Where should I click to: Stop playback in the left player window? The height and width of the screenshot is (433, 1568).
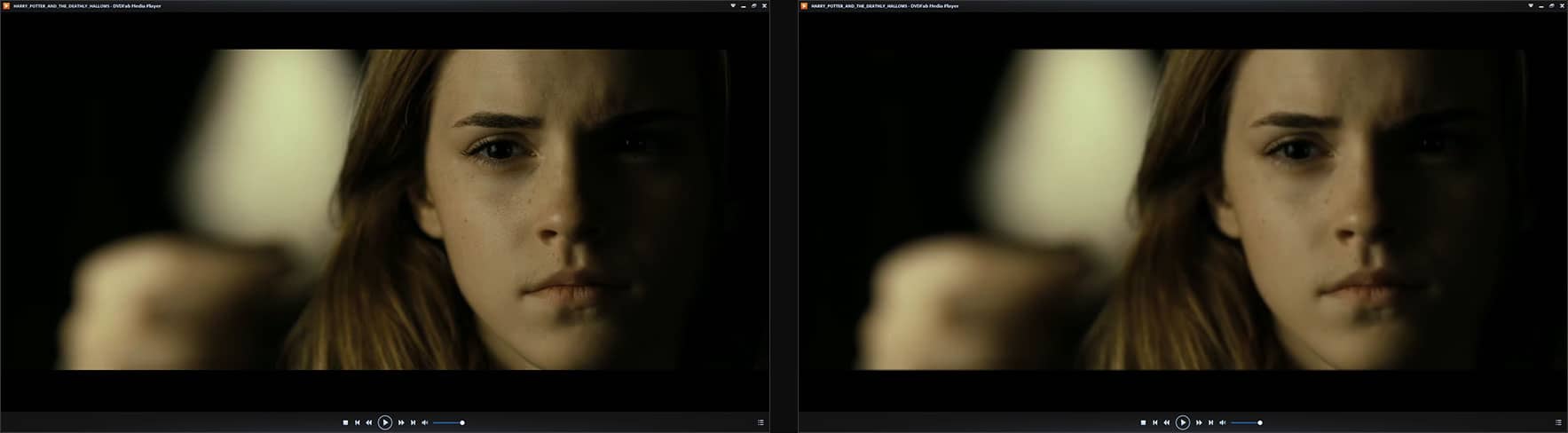345,422
